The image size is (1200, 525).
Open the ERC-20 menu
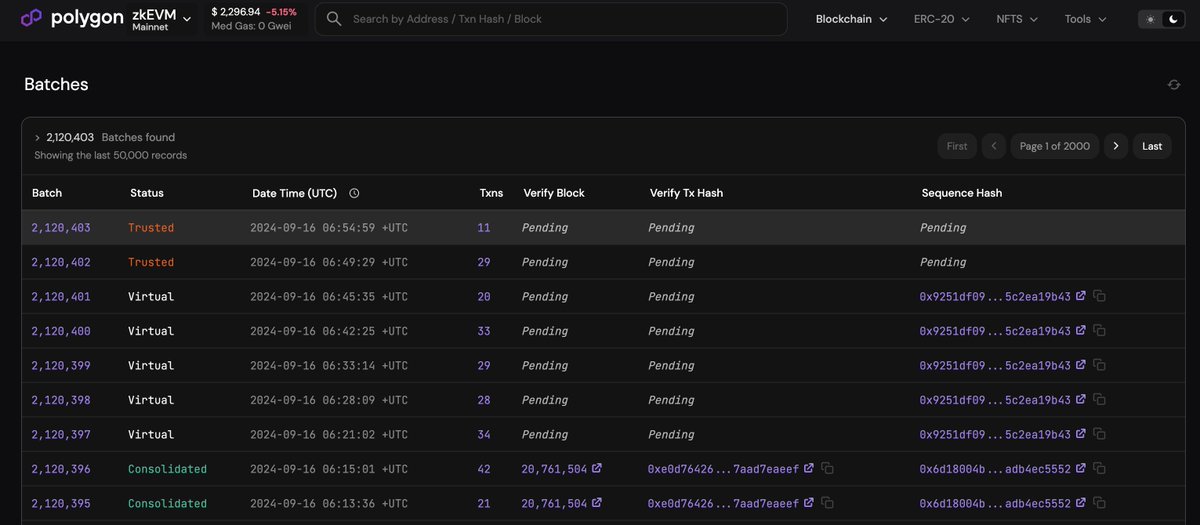pyautogui.click(x=941, y=19)
